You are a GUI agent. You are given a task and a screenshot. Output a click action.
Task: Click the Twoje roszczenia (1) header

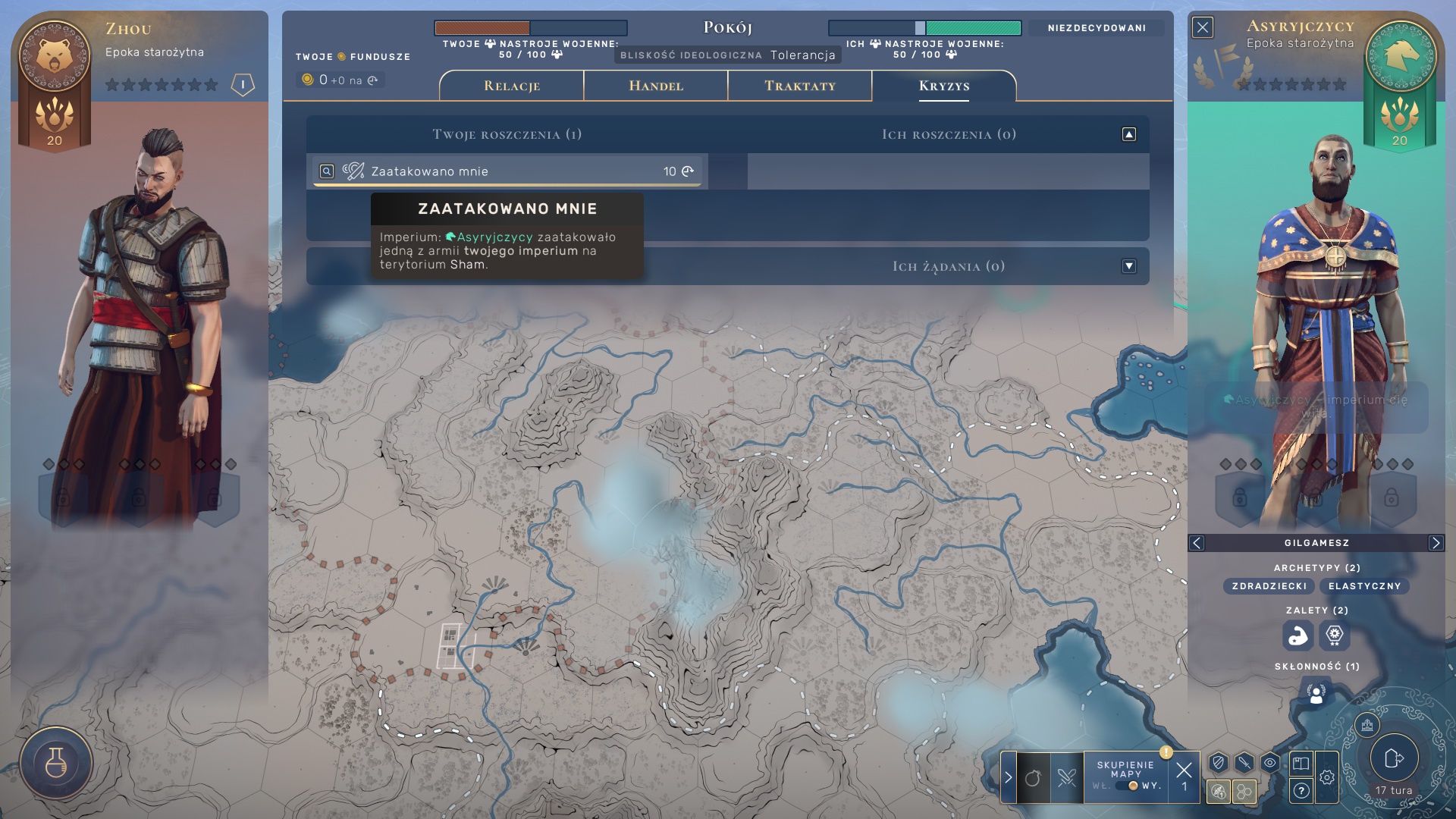507,134
